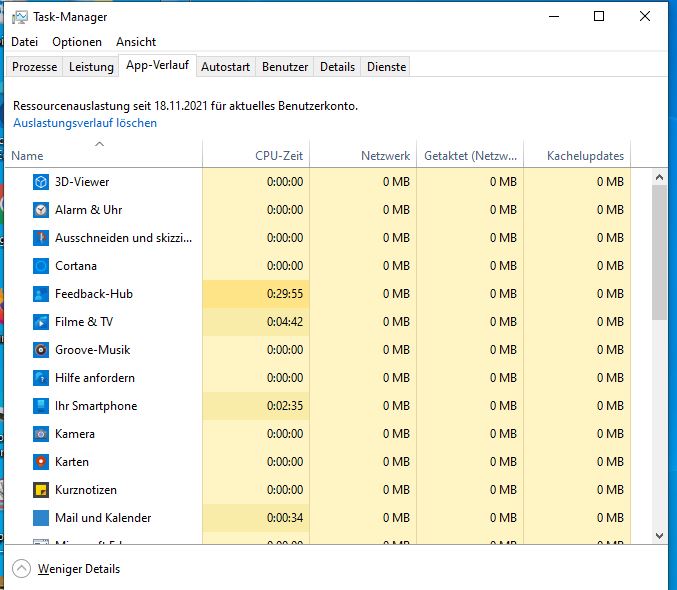
Task: Select the Cortana circle icon
Action: click(41, 266)
